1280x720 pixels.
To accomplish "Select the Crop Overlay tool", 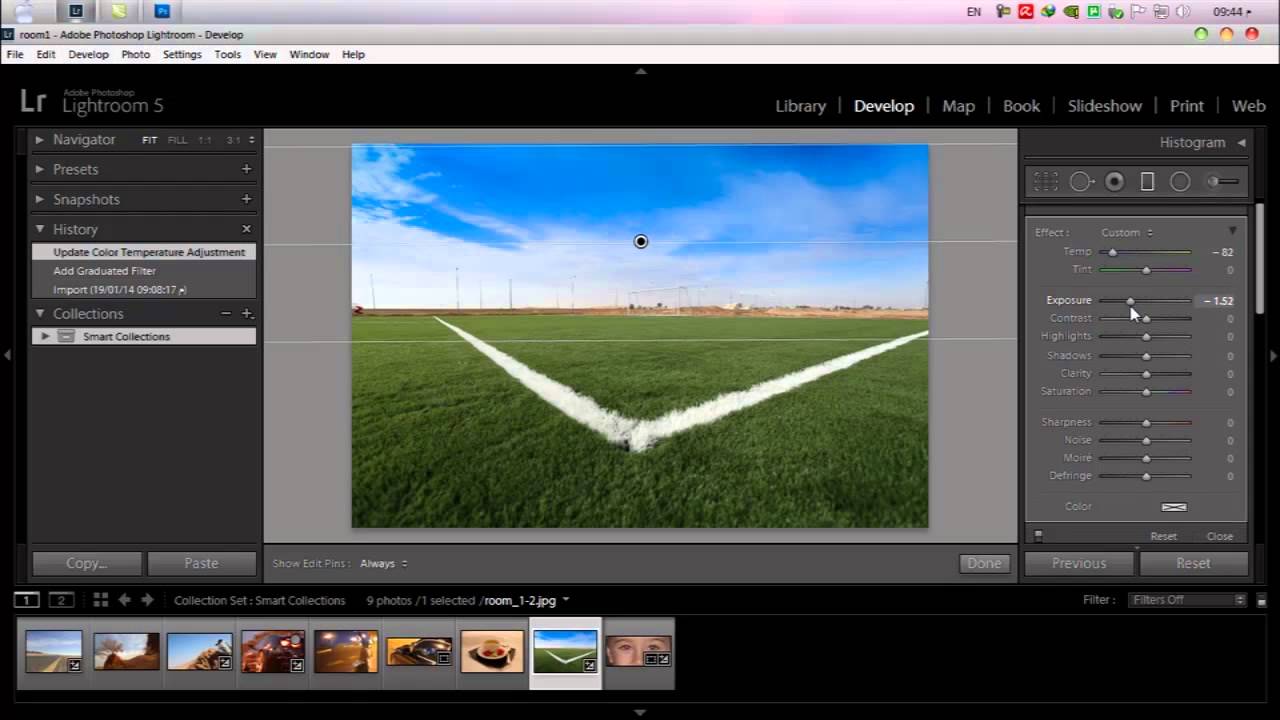I will (x=1046, y=181).
